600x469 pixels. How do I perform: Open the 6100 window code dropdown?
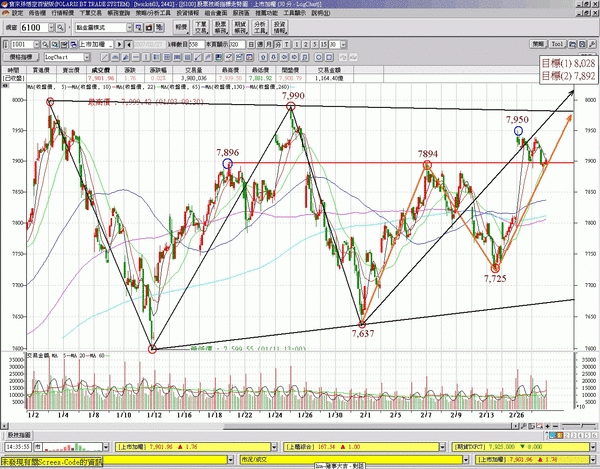(51, 28)
